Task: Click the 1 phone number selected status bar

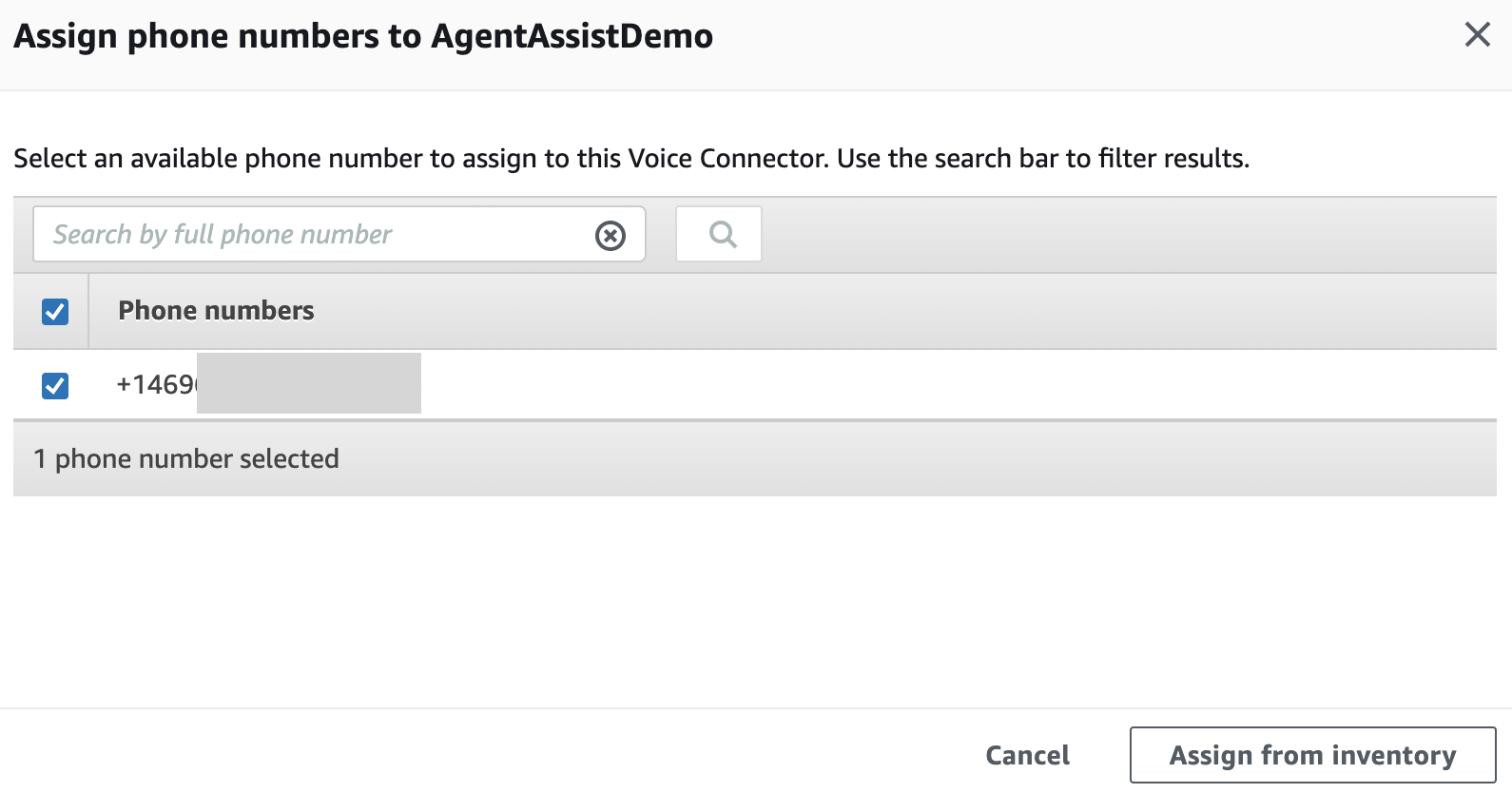Action: tap(755, 458)
